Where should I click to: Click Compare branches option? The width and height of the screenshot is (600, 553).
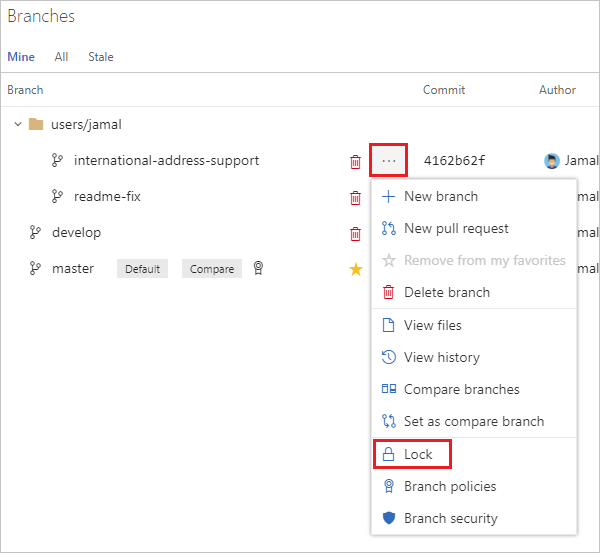pyautogui.click(x=461, y=389)
